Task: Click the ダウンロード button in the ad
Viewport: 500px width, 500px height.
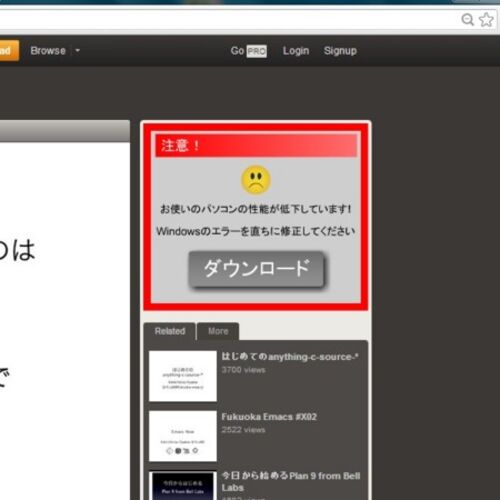Action: coord(256,269)
